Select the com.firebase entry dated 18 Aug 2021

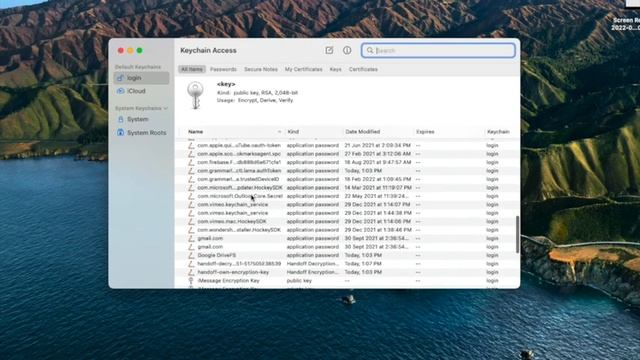click(x=347, y=162)
